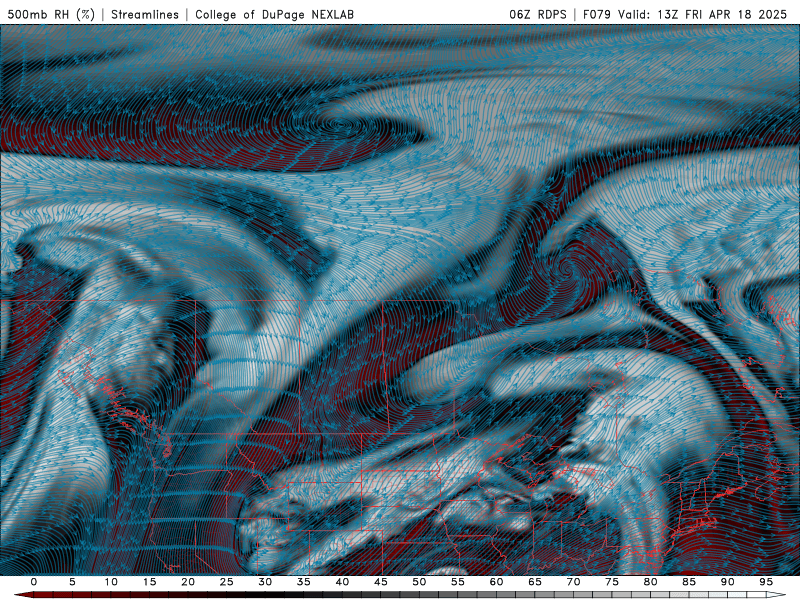Click the "20" label on the color scale

(188, 582)
